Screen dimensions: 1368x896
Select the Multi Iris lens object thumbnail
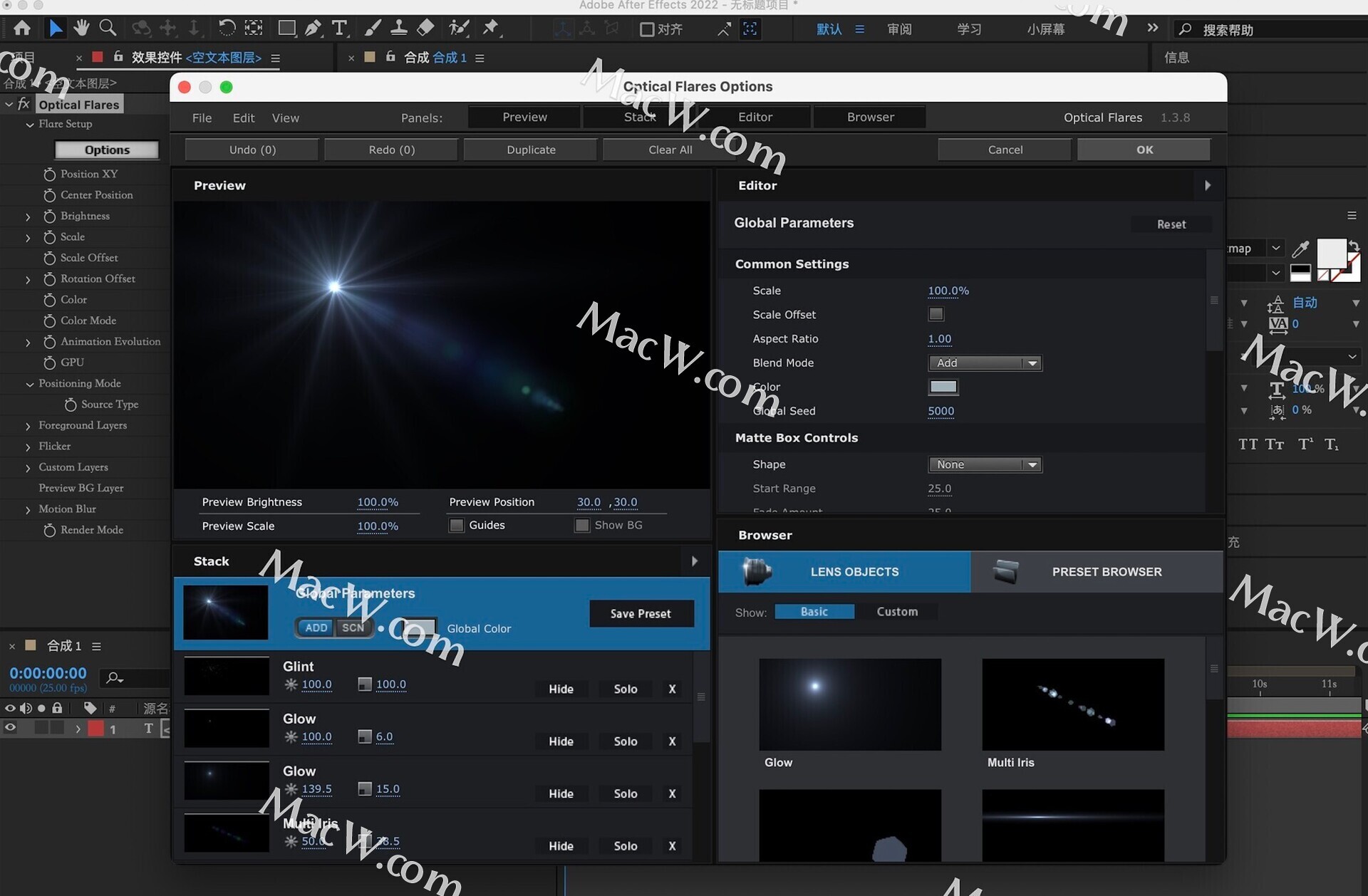point(1073,704)
